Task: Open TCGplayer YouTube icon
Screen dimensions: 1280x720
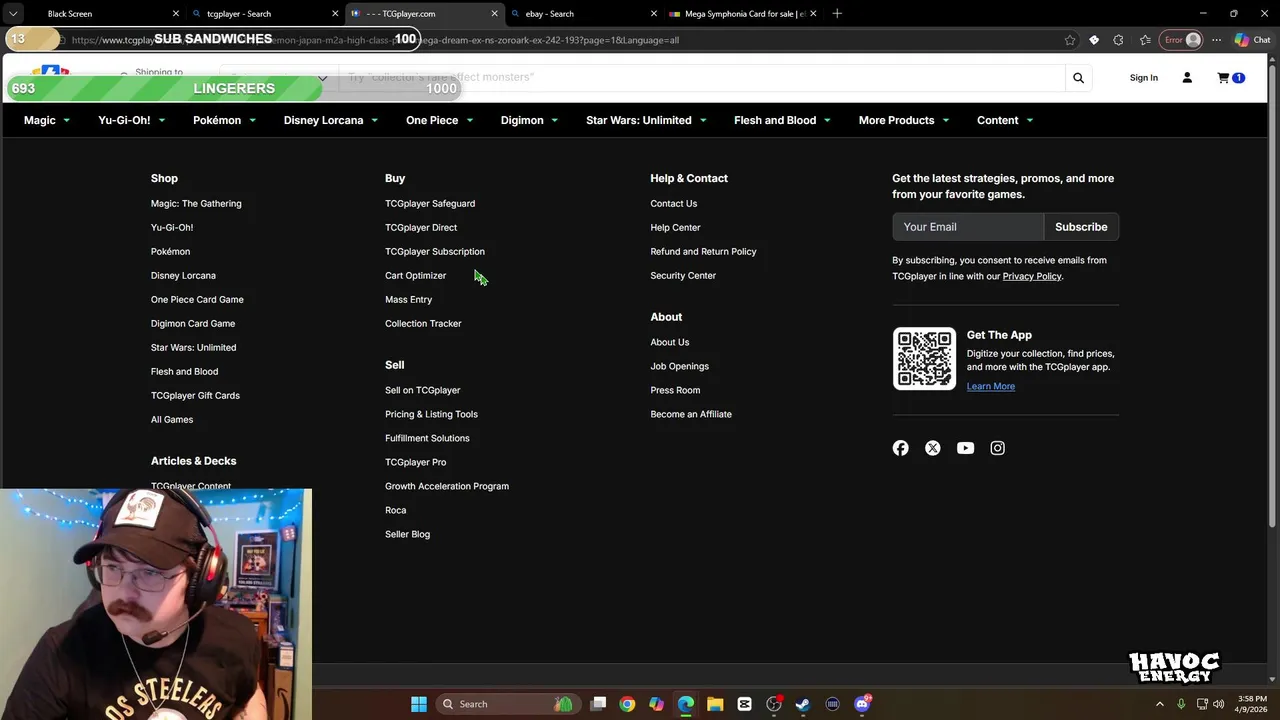Action: (965, 448)
